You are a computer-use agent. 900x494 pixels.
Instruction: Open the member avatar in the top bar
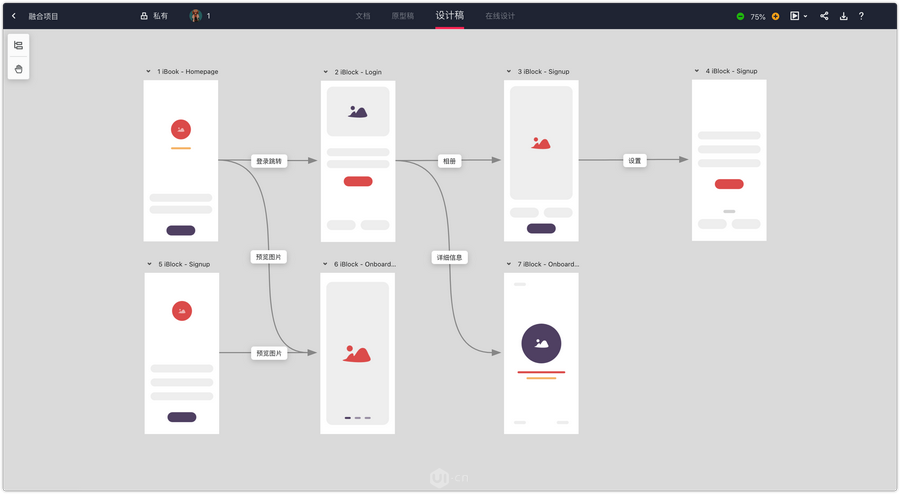196,16
